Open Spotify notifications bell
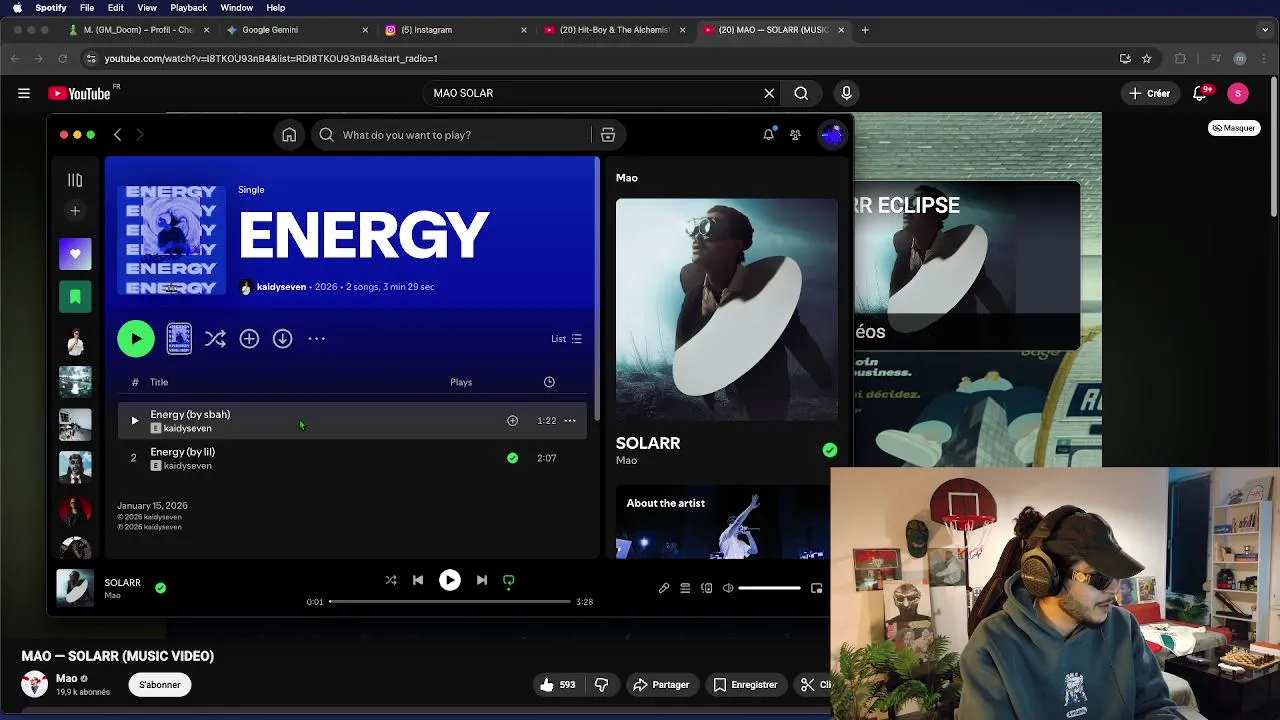Image resolution: width=1280 pixels, height=720 pixels. click(769, 134)
